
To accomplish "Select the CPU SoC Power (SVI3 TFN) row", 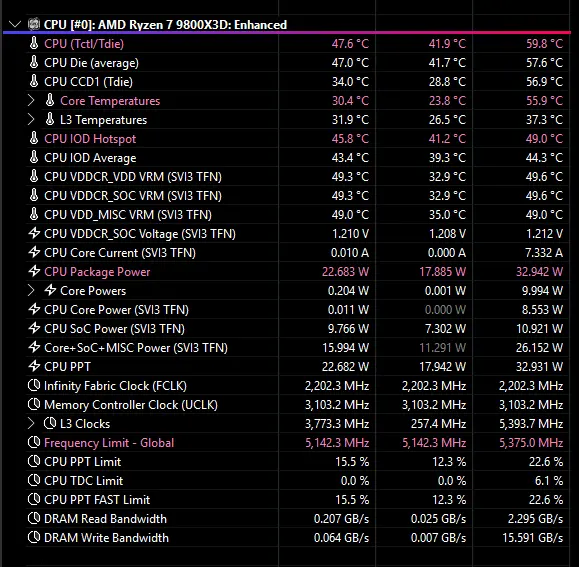I will pyautogui.click(x=297, y=329).
